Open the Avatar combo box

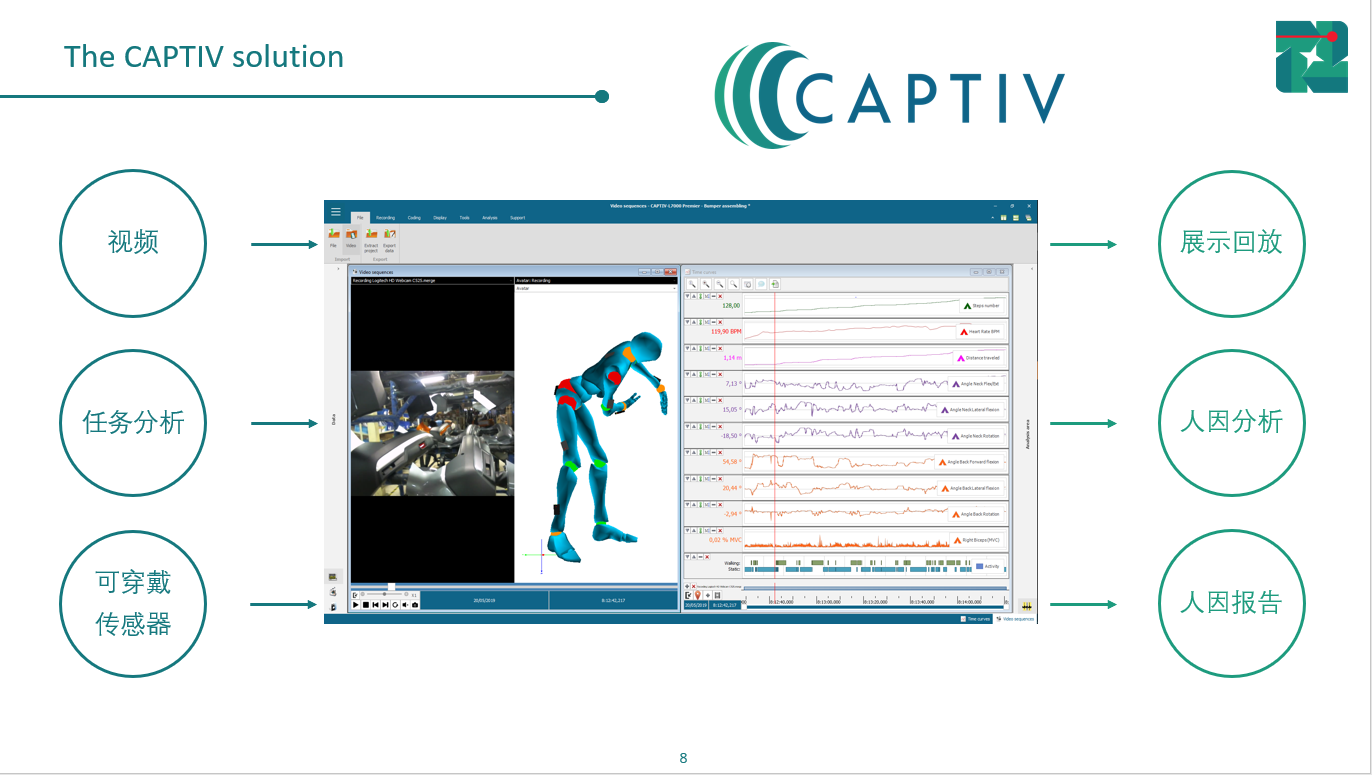tap(596, 288)
